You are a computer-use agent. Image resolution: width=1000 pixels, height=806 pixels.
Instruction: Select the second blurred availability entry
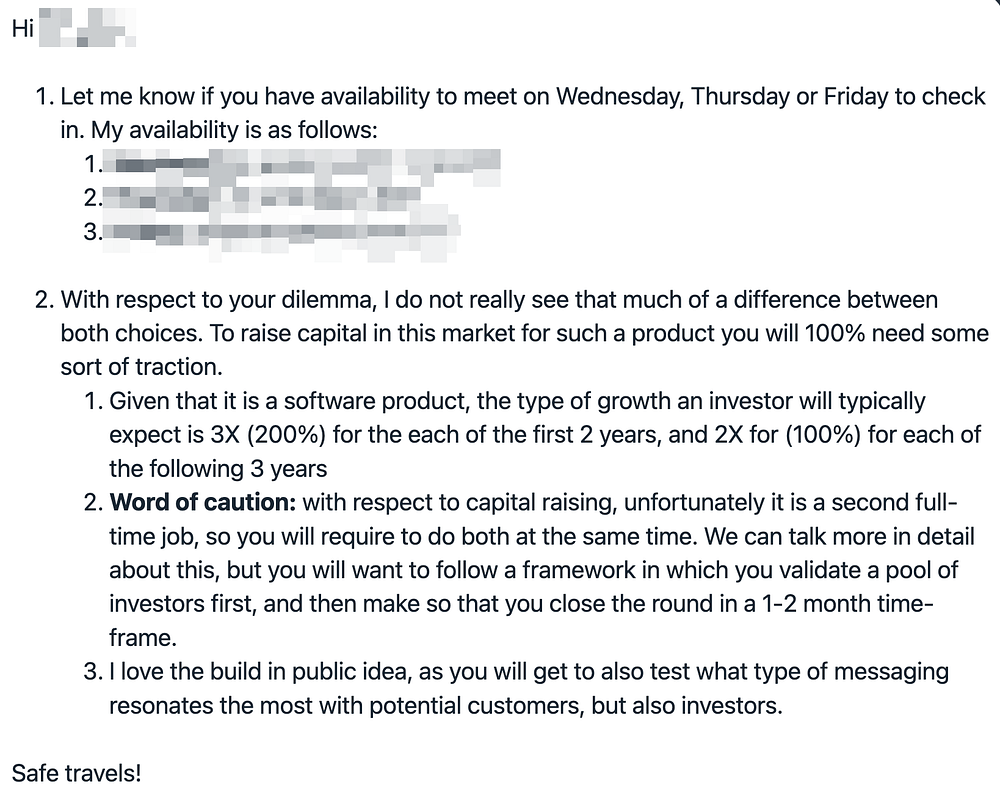[265, 199]
